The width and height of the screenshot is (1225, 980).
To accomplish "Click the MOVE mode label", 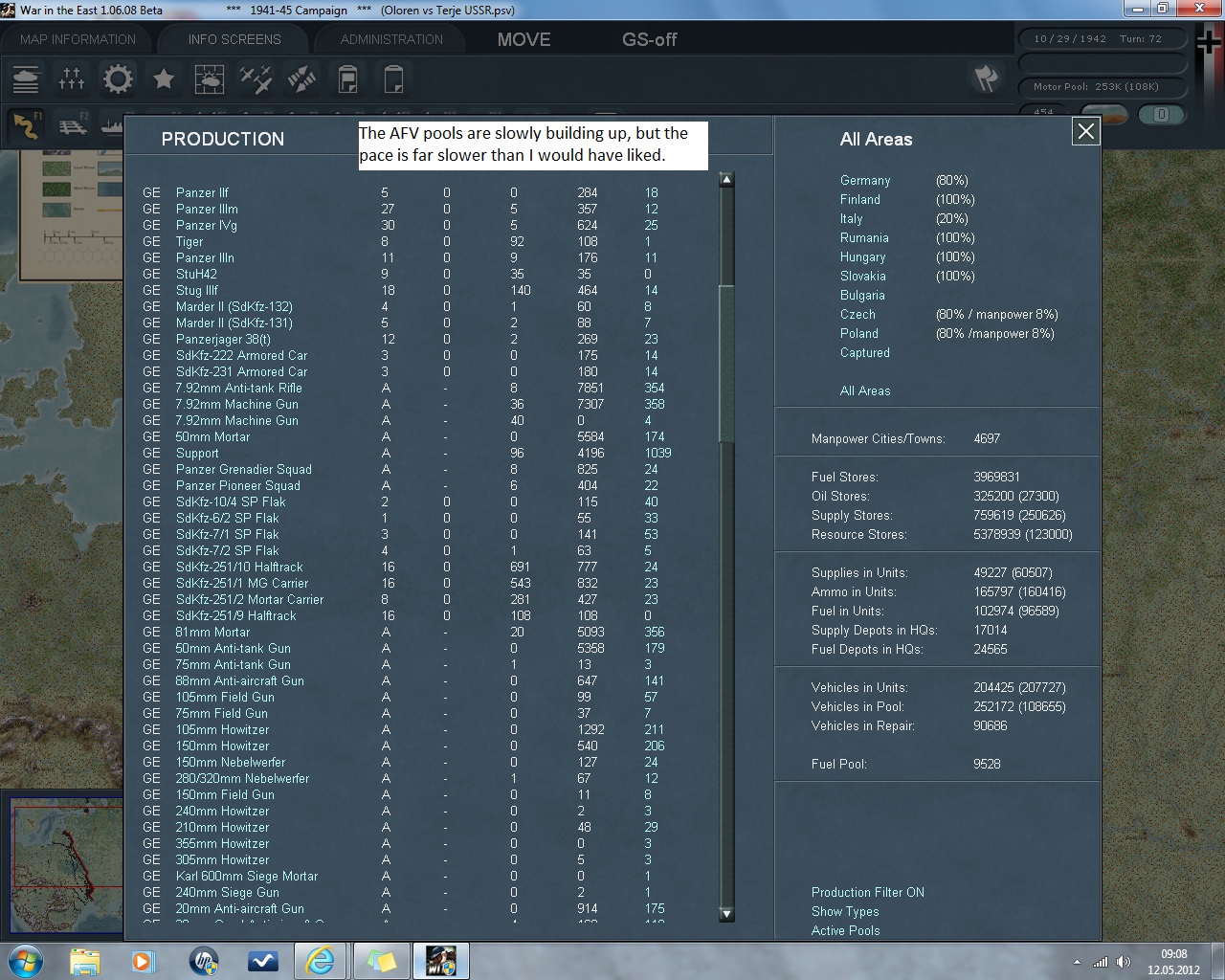I will tap(523, 39).
